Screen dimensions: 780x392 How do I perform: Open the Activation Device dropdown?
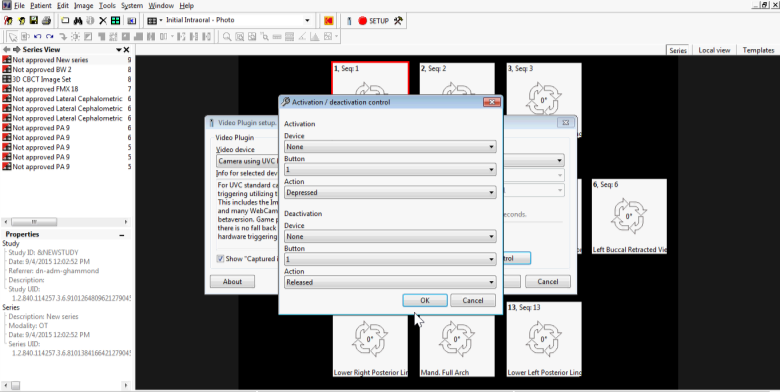(x=390, y=147)
